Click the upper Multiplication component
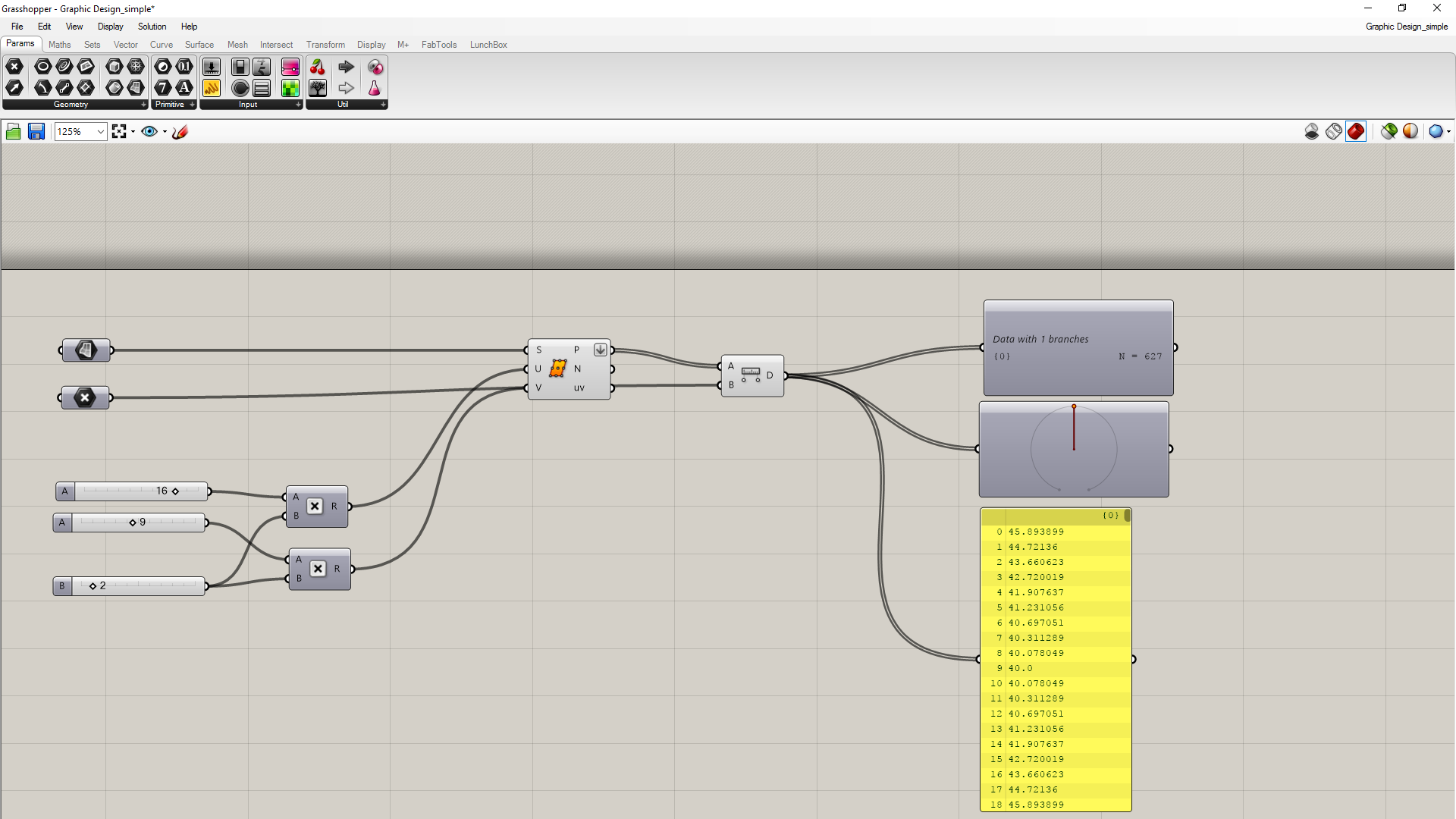This screenshot has height=819, width=1456. (316, 507)
